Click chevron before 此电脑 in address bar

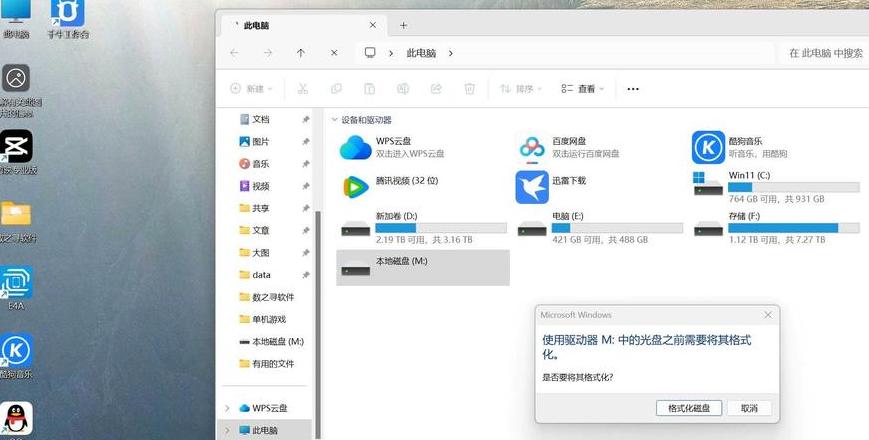pyautogui.click(x=391, y=53)
